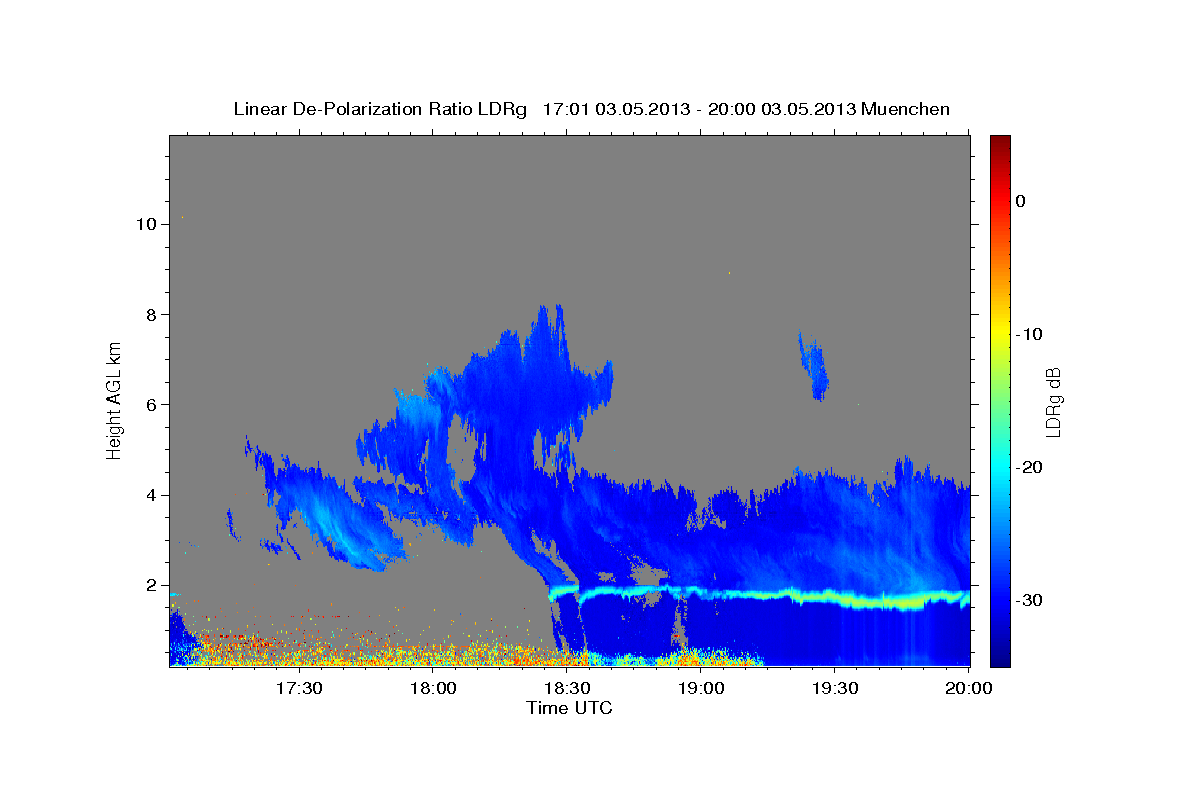Click the 19:30 time tick label
This screenshot has height=800, width=1200.
tap(835, 688)
